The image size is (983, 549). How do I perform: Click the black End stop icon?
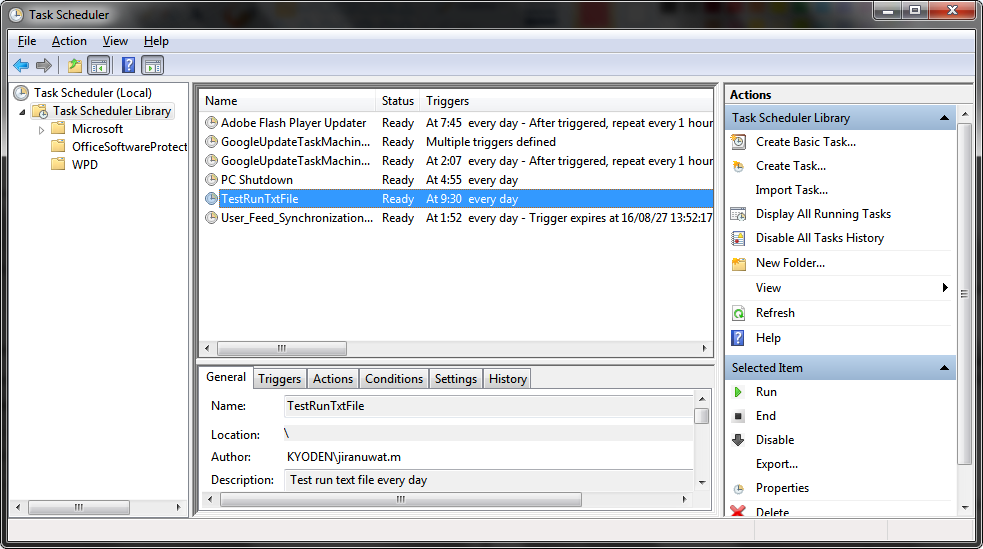pos(739,416)
